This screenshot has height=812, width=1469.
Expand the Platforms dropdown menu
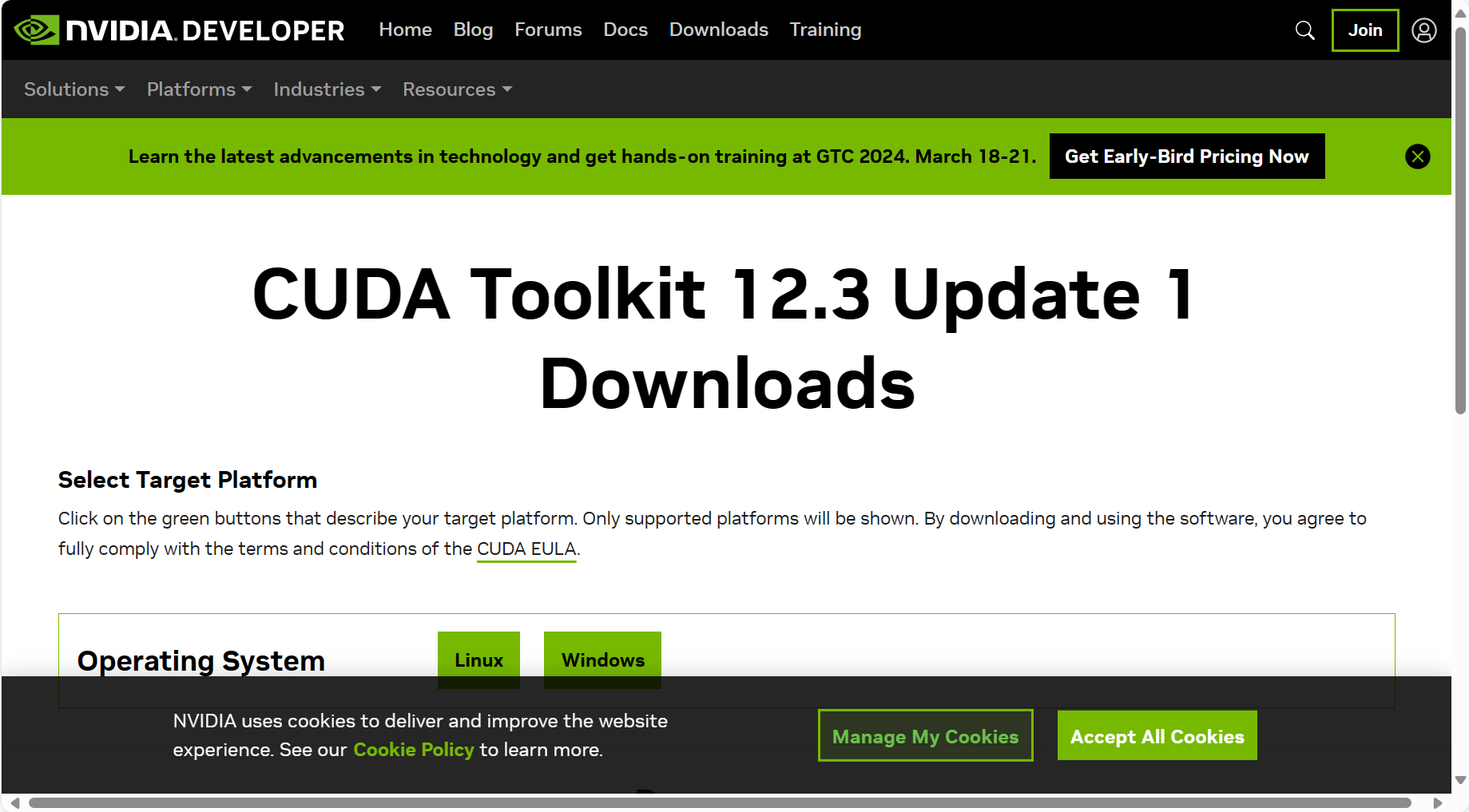tap(200, 89)
